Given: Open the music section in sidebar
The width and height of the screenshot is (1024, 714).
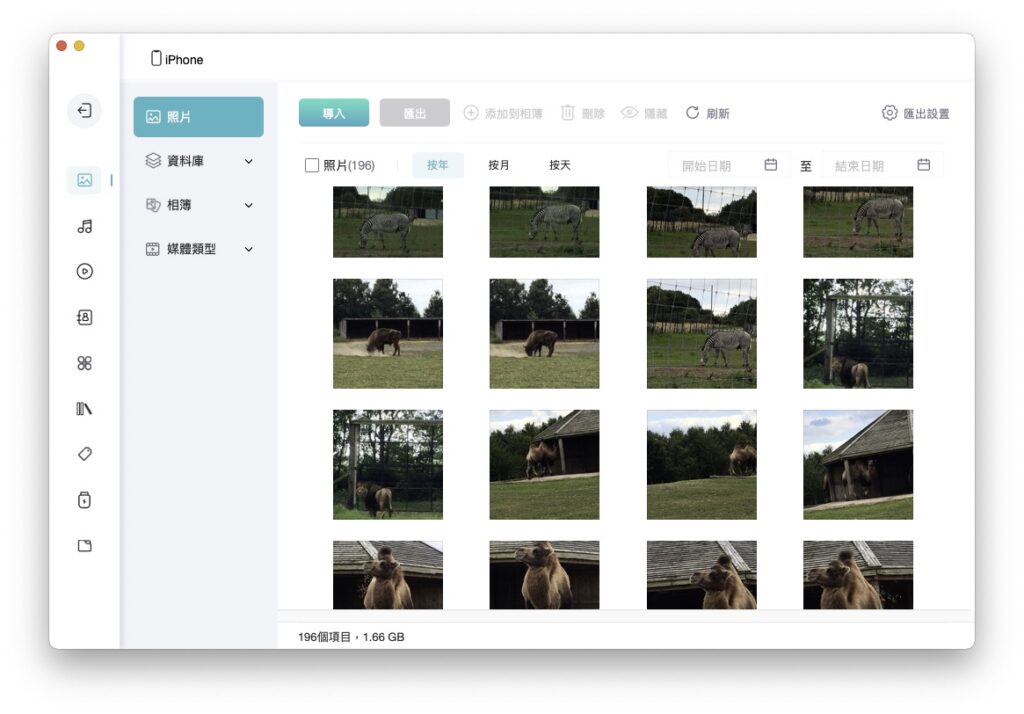Looking at the screenshot, I should (x=84, y=226).
